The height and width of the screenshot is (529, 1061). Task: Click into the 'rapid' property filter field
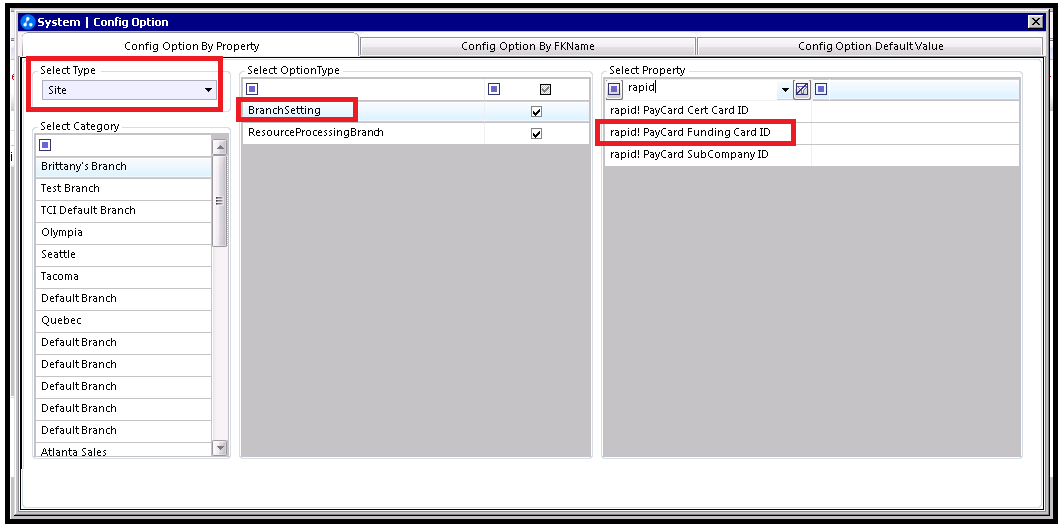tap(702, 88)
